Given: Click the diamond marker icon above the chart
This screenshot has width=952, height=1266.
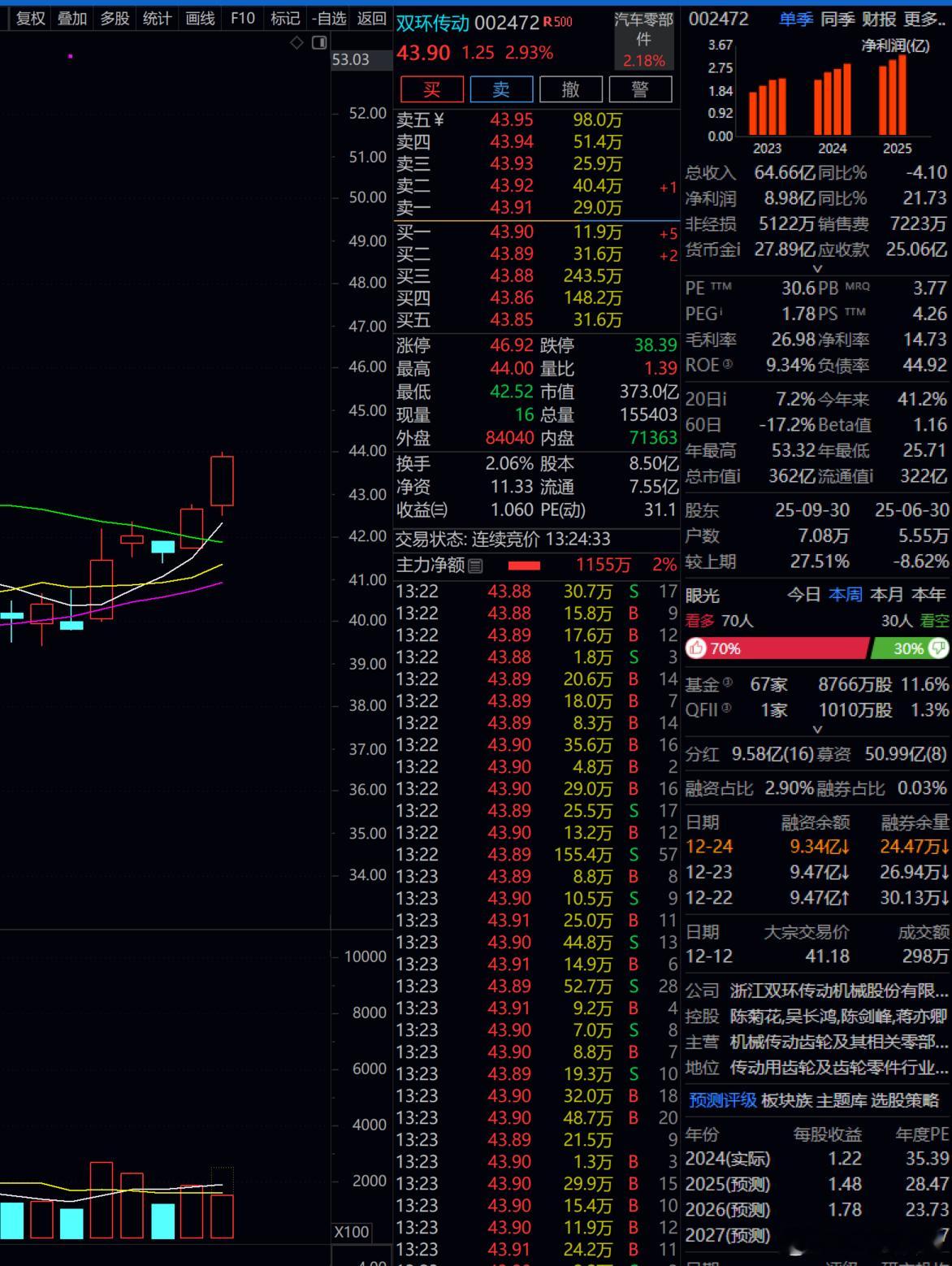Looking at the screenshot, I should click(x=296, y=42).
